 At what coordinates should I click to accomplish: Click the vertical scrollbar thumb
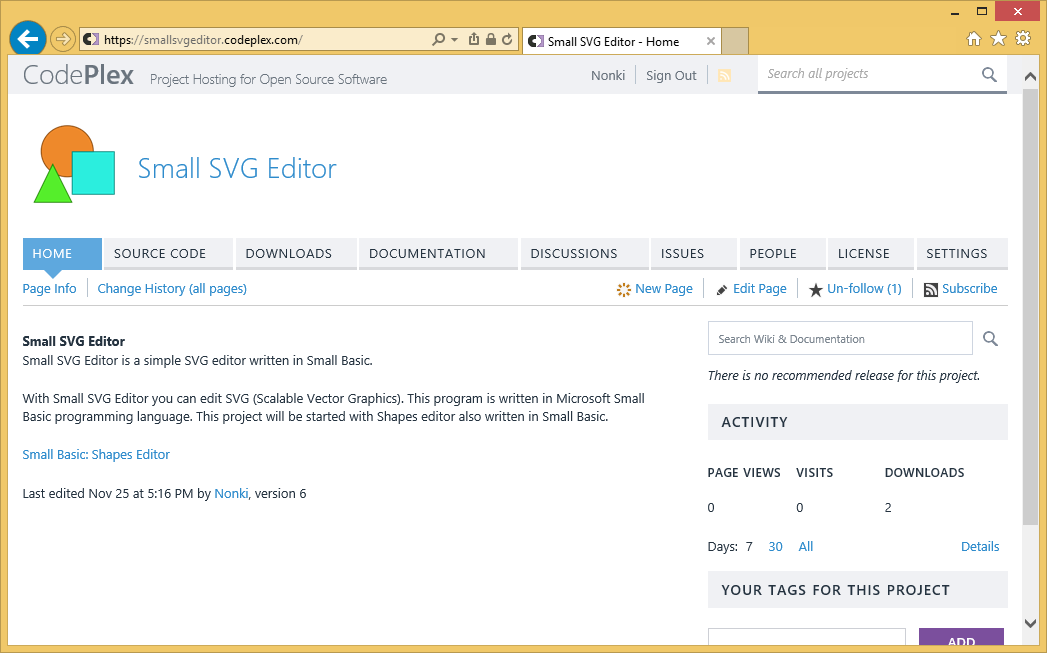click(1030, 306)
